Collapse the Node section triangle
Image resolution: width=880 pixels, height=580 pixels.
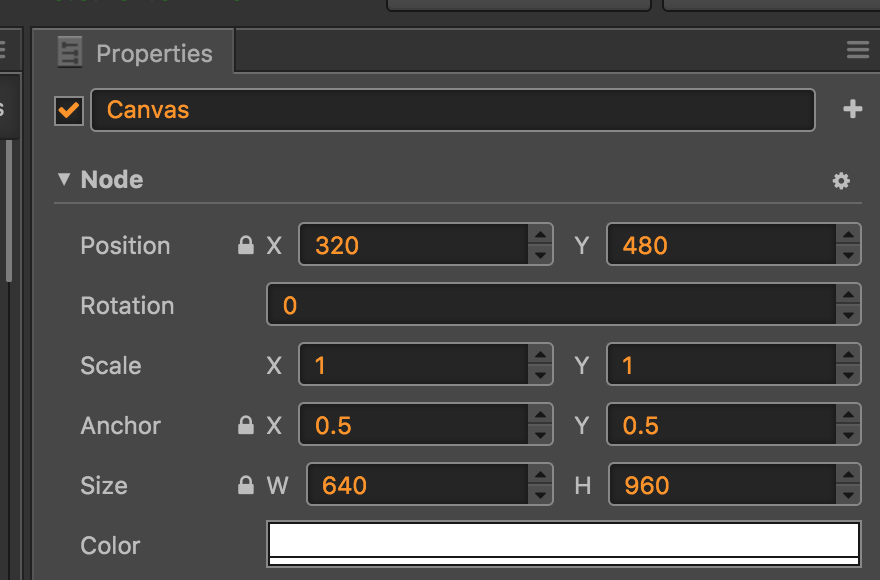coord(64,180)
